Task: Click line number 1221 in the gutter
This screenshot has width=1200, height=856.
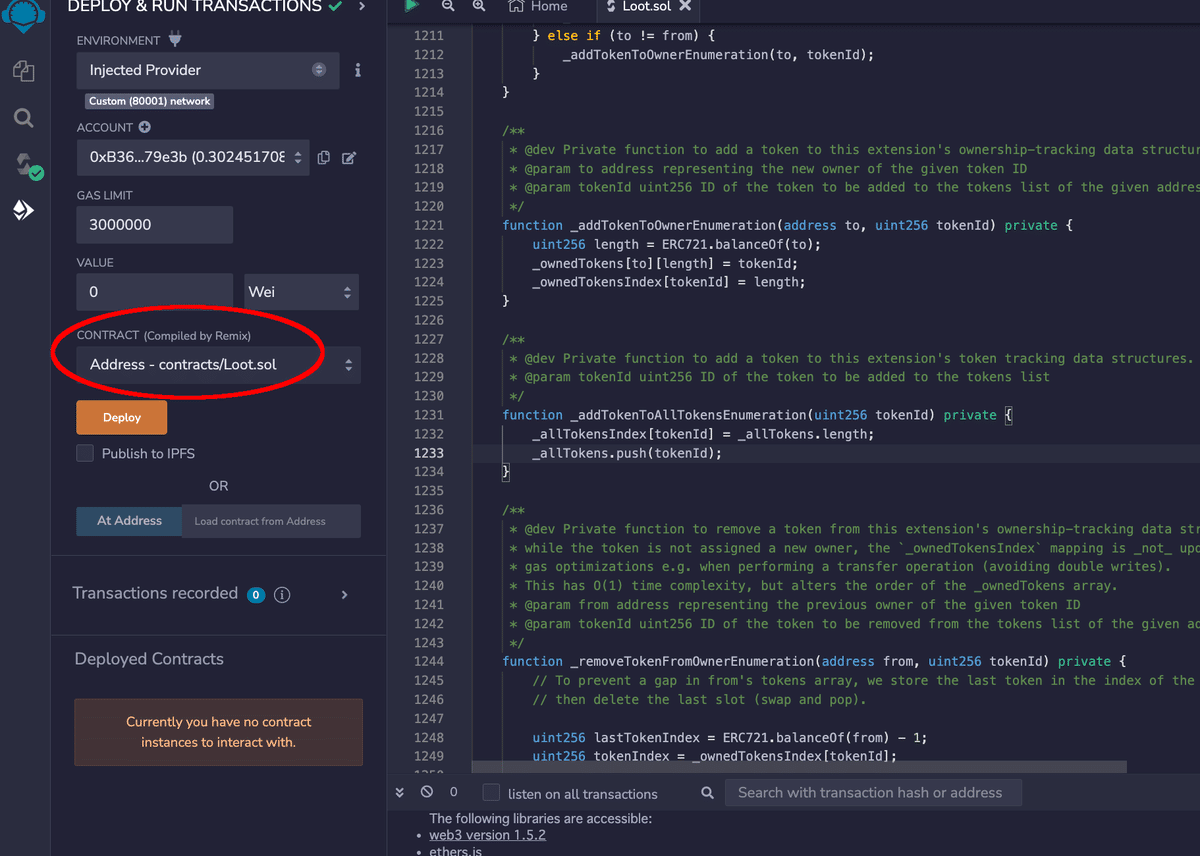Action: coord(429,225)
